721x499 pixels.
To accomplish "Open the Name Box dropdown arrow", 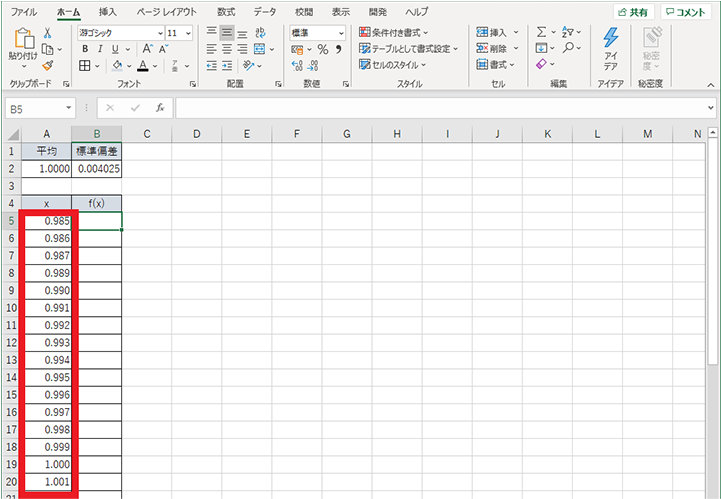I will point(69,108).
